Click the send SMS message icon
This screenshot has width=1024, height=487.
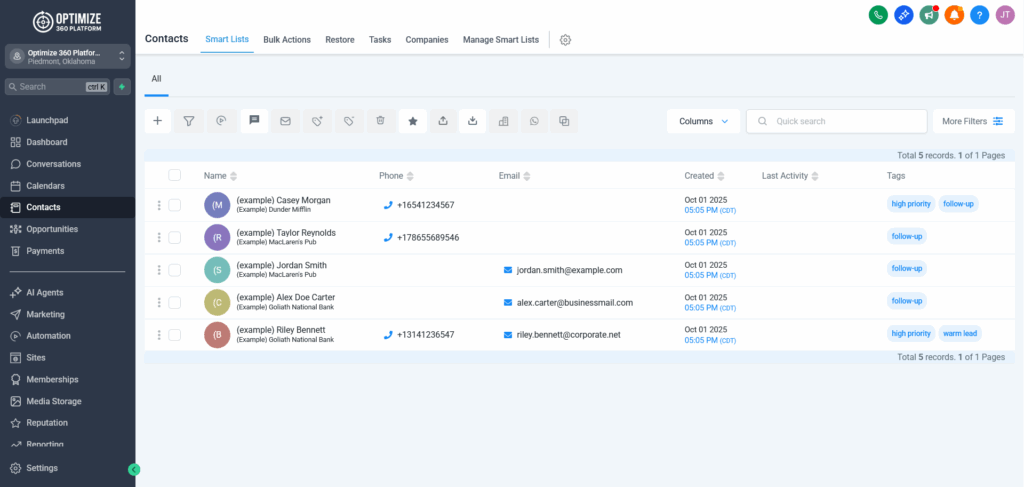[255, 121]
